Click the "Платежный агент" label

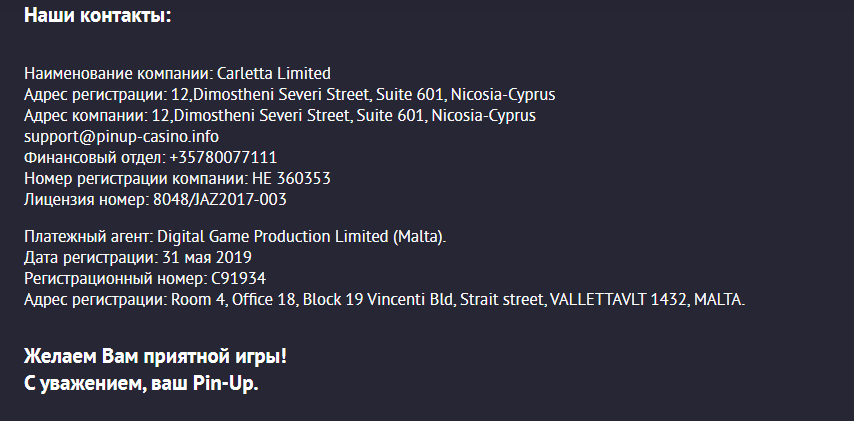click(x=87, y=236)
